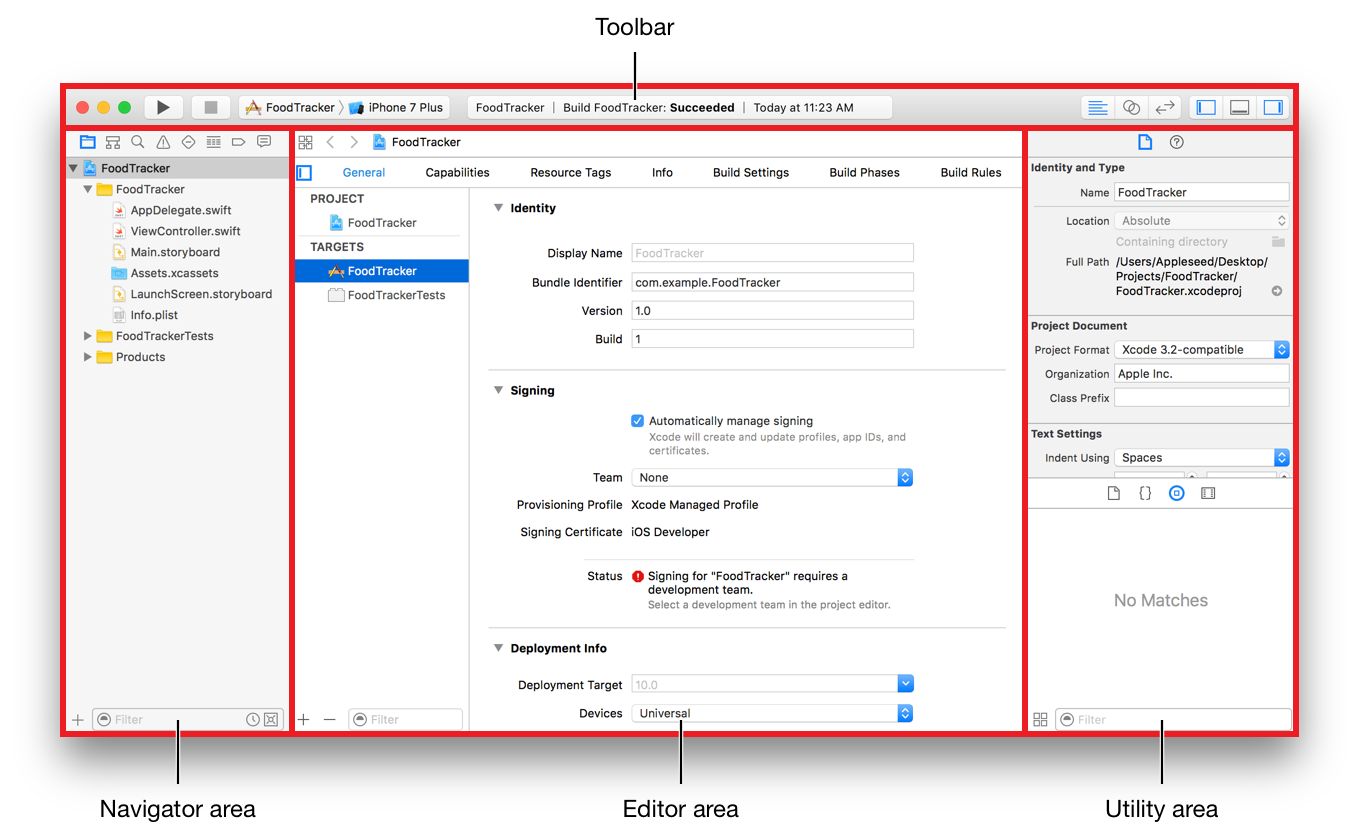Collapse the Signing section
1360x836 pixels.
coord(499,390)
